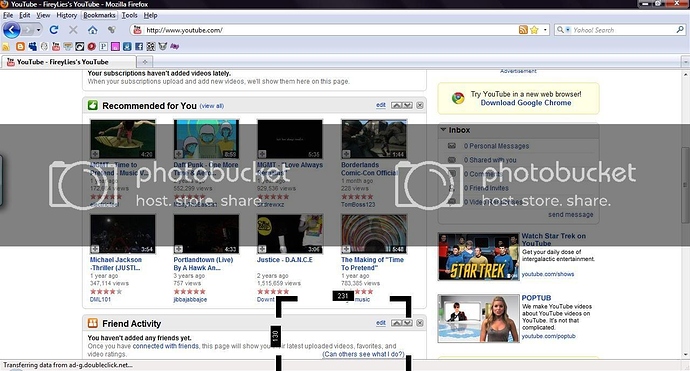690x371 pixels.
Task: Bookmark this page with the star icon
Action: (x=534, y=30)
